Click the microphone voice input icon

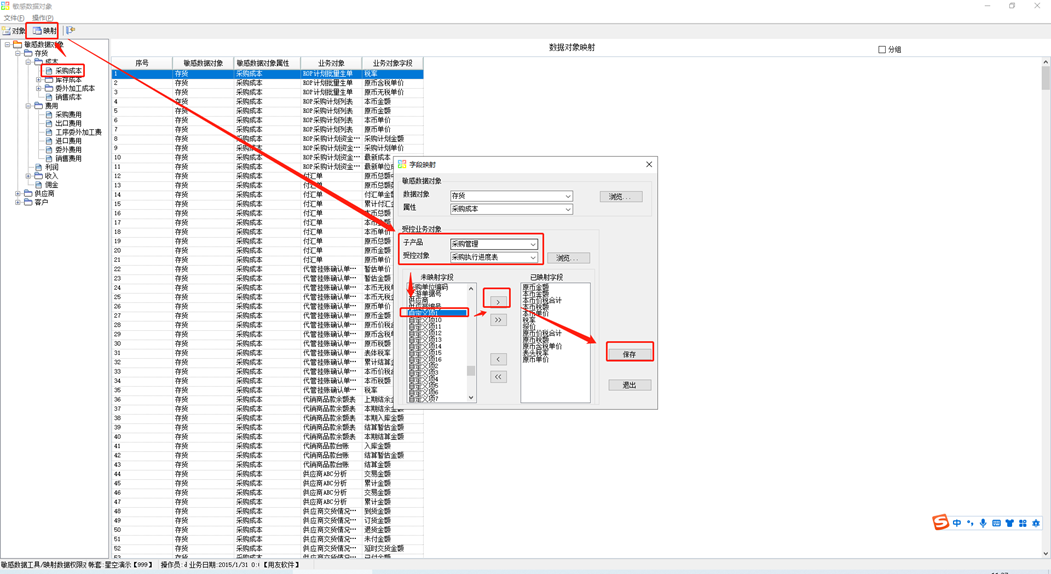click(x=983, y=523)
